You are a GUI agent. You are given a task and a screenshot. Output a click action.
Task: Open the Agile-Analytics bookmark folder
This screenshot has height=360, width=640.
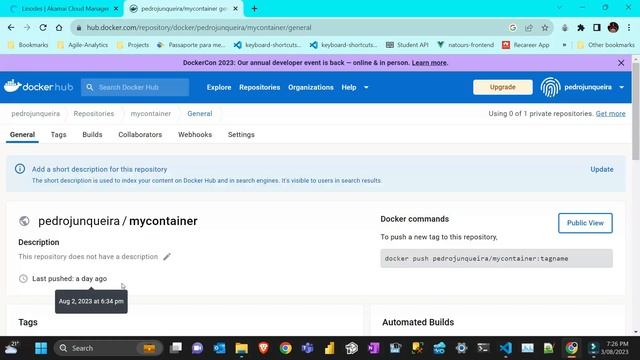coord(82,45)
